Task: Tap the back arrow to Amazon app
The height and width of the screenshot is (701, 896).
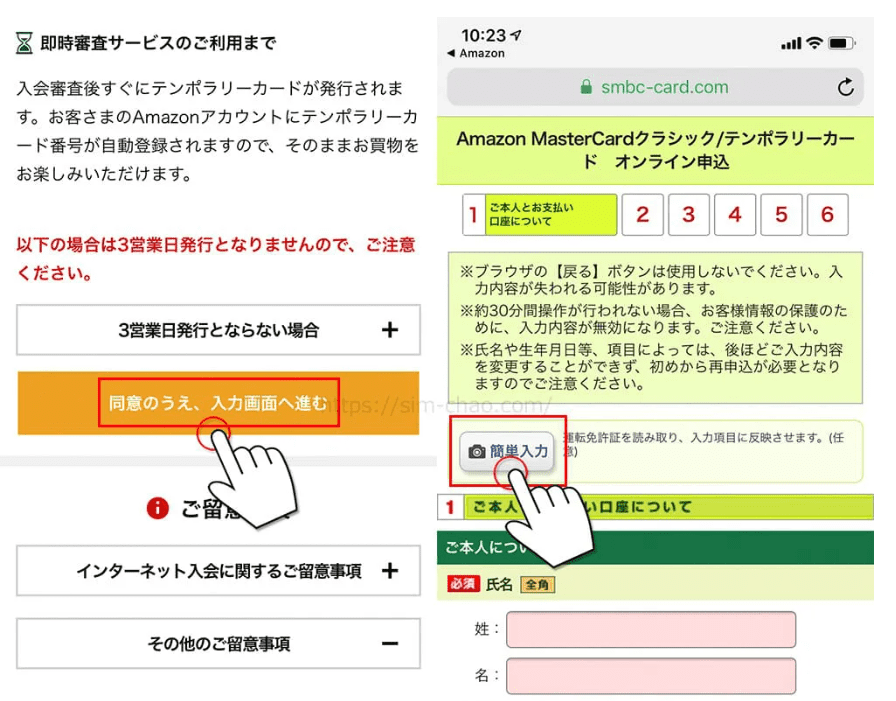Action: [451, 53]
